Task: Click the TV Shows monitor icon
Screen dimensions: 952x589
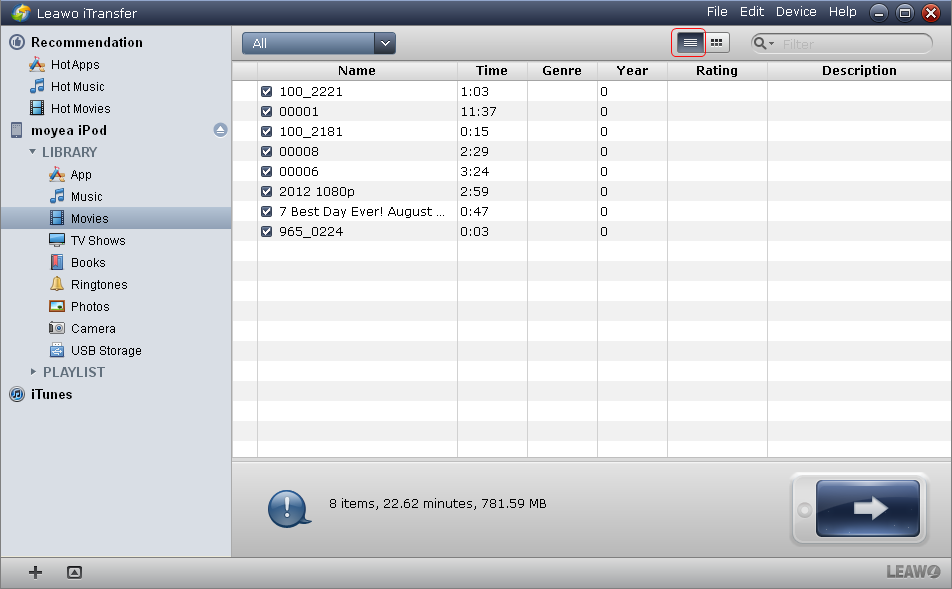Action: pos(57,240)
